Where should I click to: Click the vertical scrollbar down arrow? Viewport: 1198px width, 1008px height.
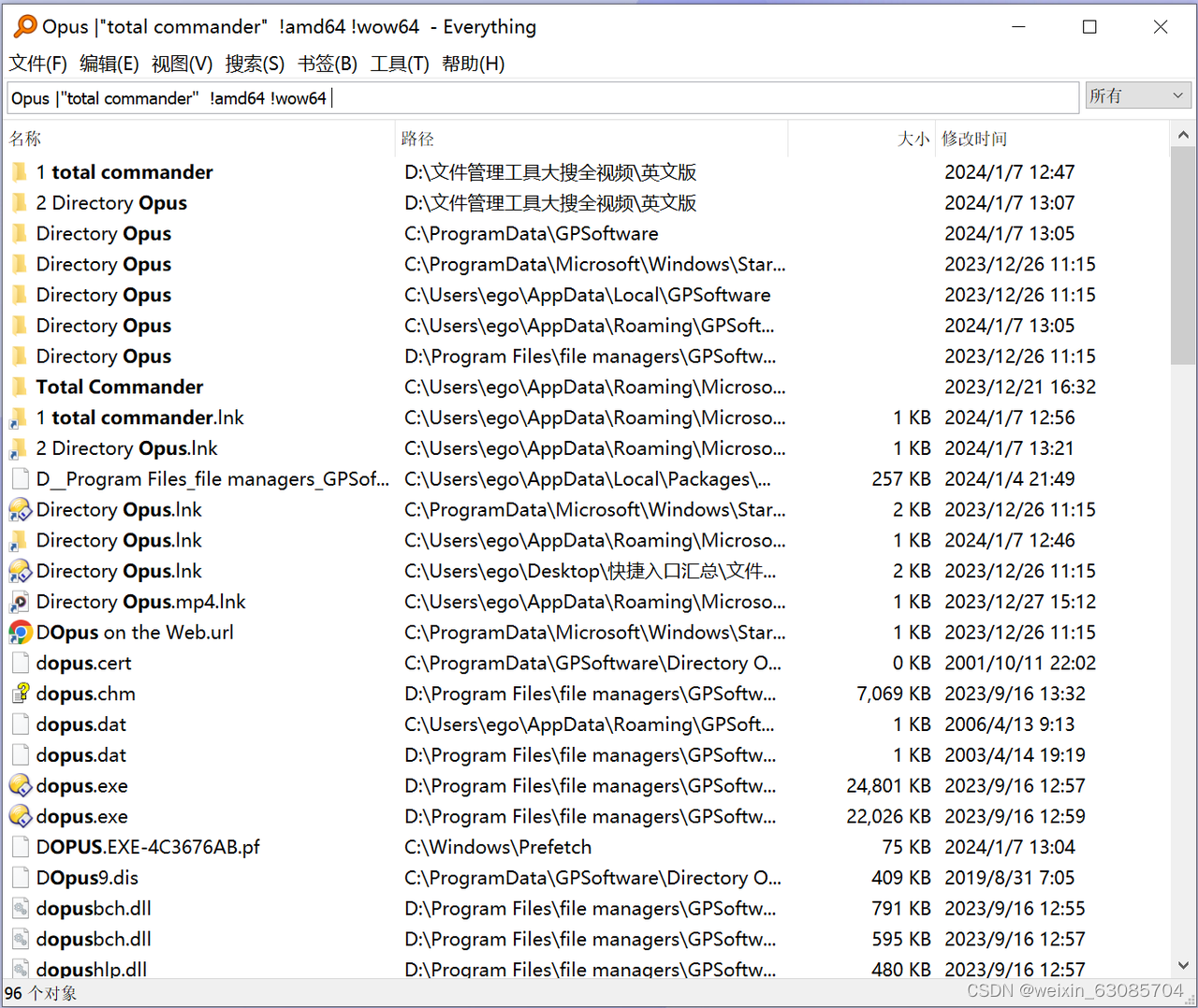click(x=1183, y=966)
